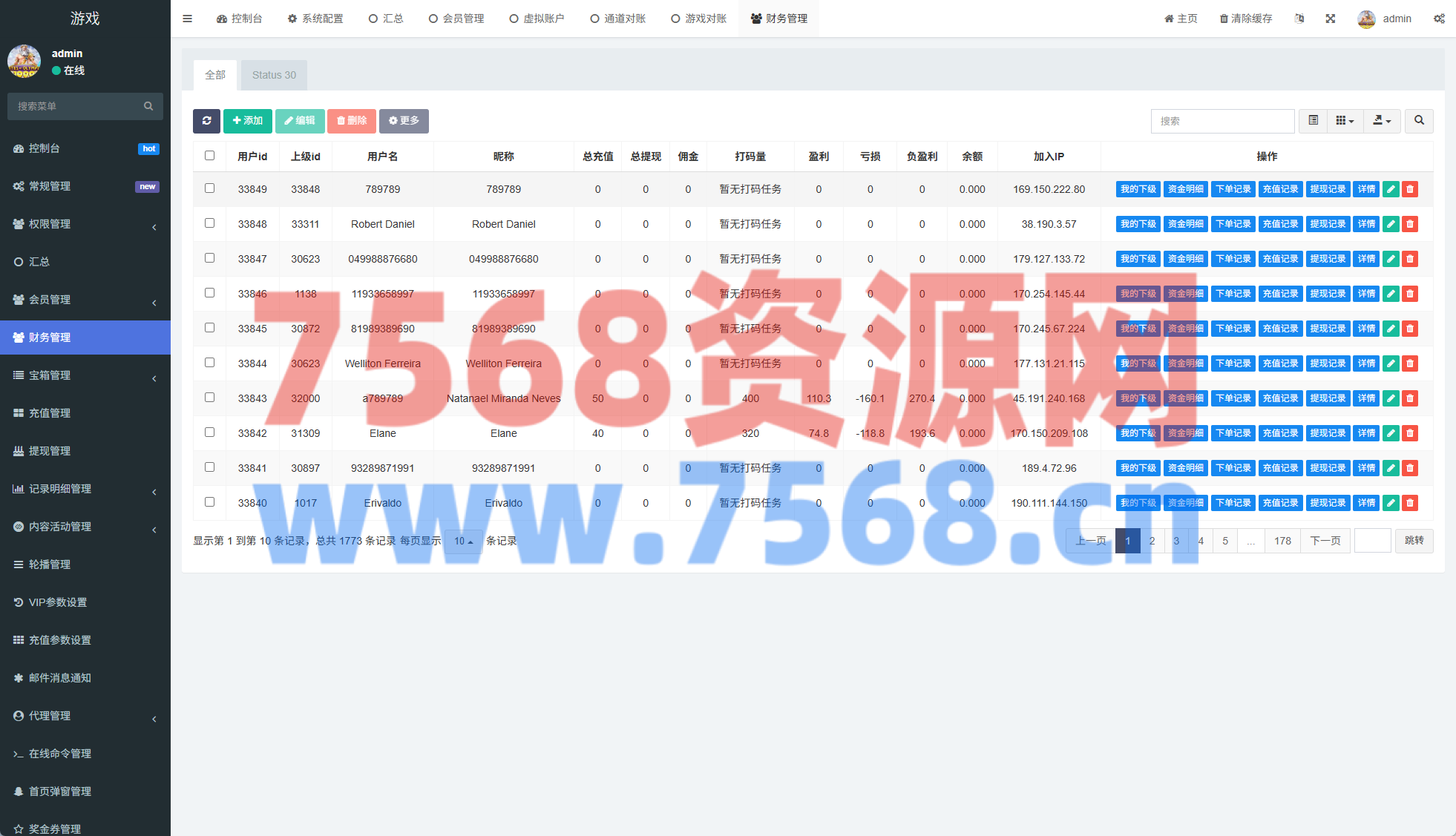Screen dimensions: 1456x836
Task: Click the settings gears icon top right
Action: 1439,19
